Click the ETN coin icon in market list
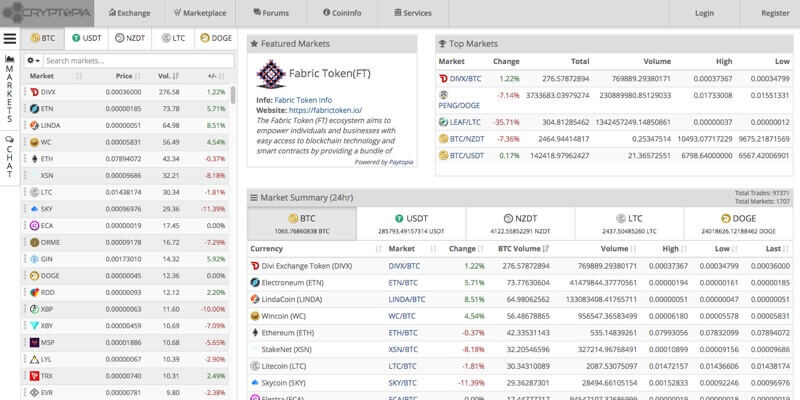This screenshot has width=800, height=400. click(34, 109)
